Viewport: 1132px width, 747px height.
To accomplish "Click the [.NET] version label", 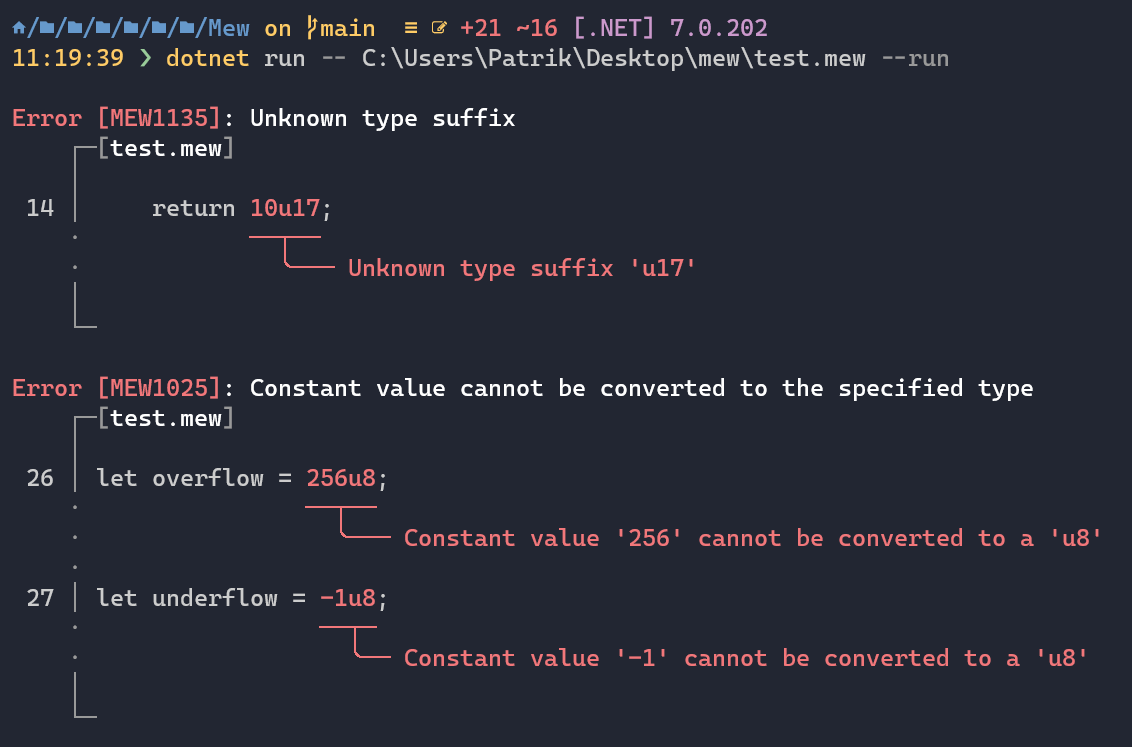I will point(613,29).
